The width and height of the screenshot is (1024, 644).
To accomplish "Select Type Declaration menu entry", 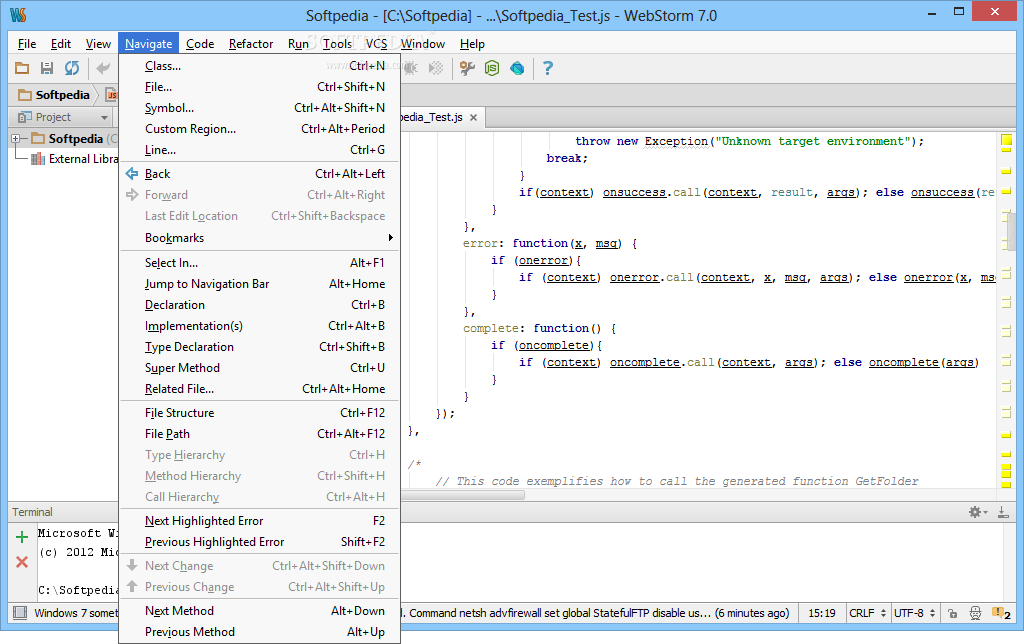I will click(259, 347).
